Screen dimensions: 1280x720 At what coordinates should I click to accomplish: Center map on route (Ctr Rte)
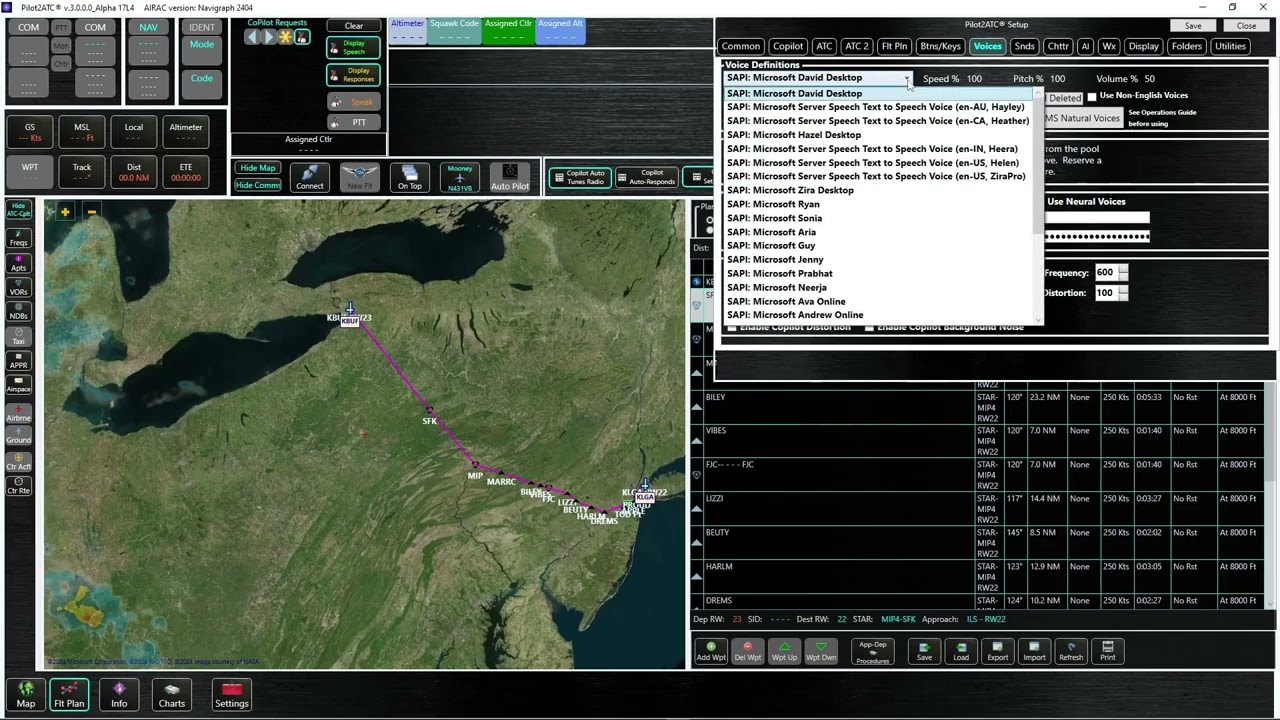(18, 485)
